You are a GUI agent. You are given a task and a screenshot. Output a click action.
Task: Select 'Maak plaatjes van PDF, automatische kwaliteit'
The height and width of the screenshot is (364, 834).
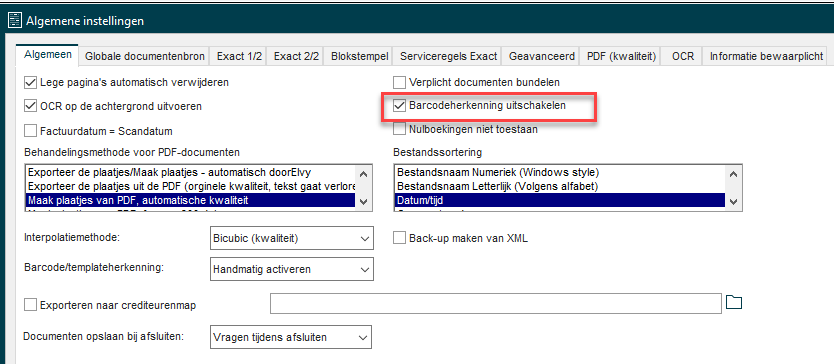tap(190, 200)
